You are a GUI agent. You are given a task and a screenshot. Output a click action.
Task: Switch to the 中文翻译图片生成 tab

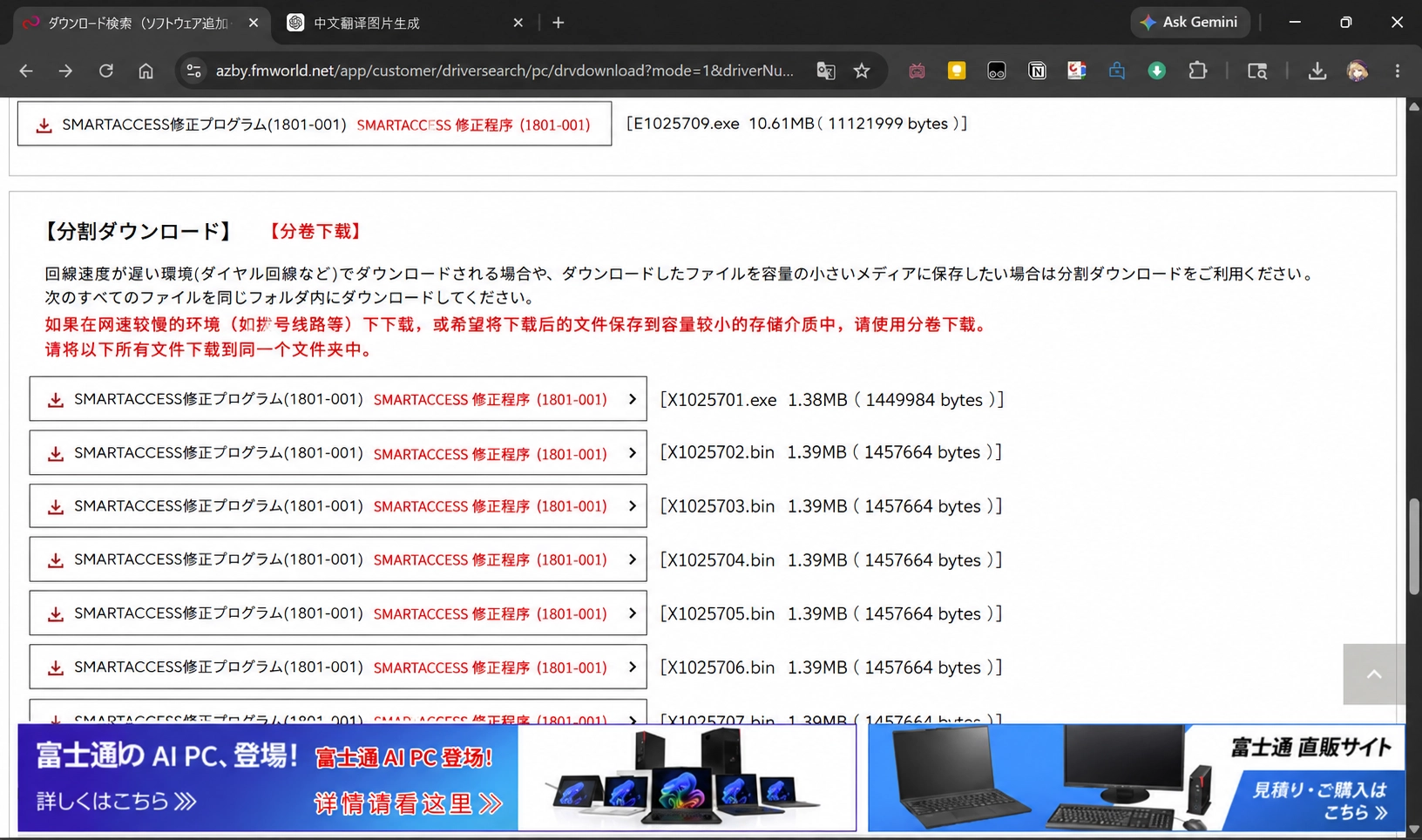406,24
